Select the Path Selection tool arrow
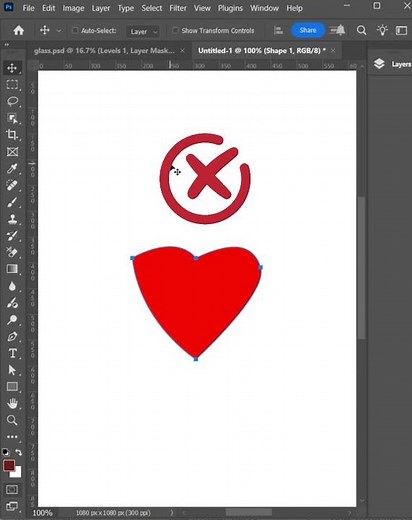The height and width of the screenshot is (520, 412). click(12, 370)
